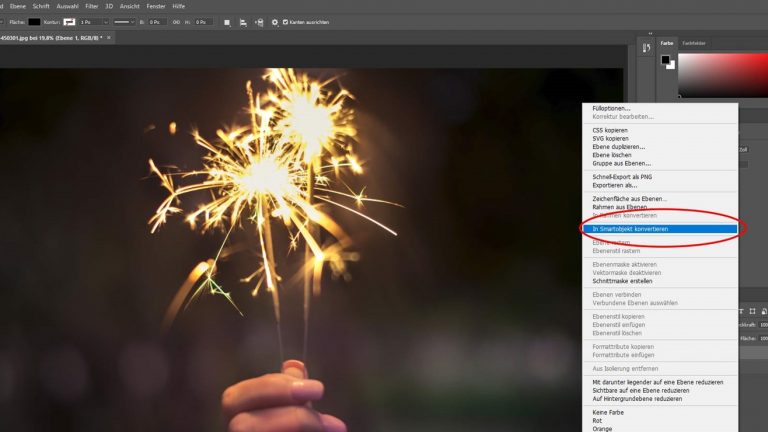This screenshot has height=432, width=768.
Task: Click the foreground color square in Farbe panel
Action: coord(665,60)
